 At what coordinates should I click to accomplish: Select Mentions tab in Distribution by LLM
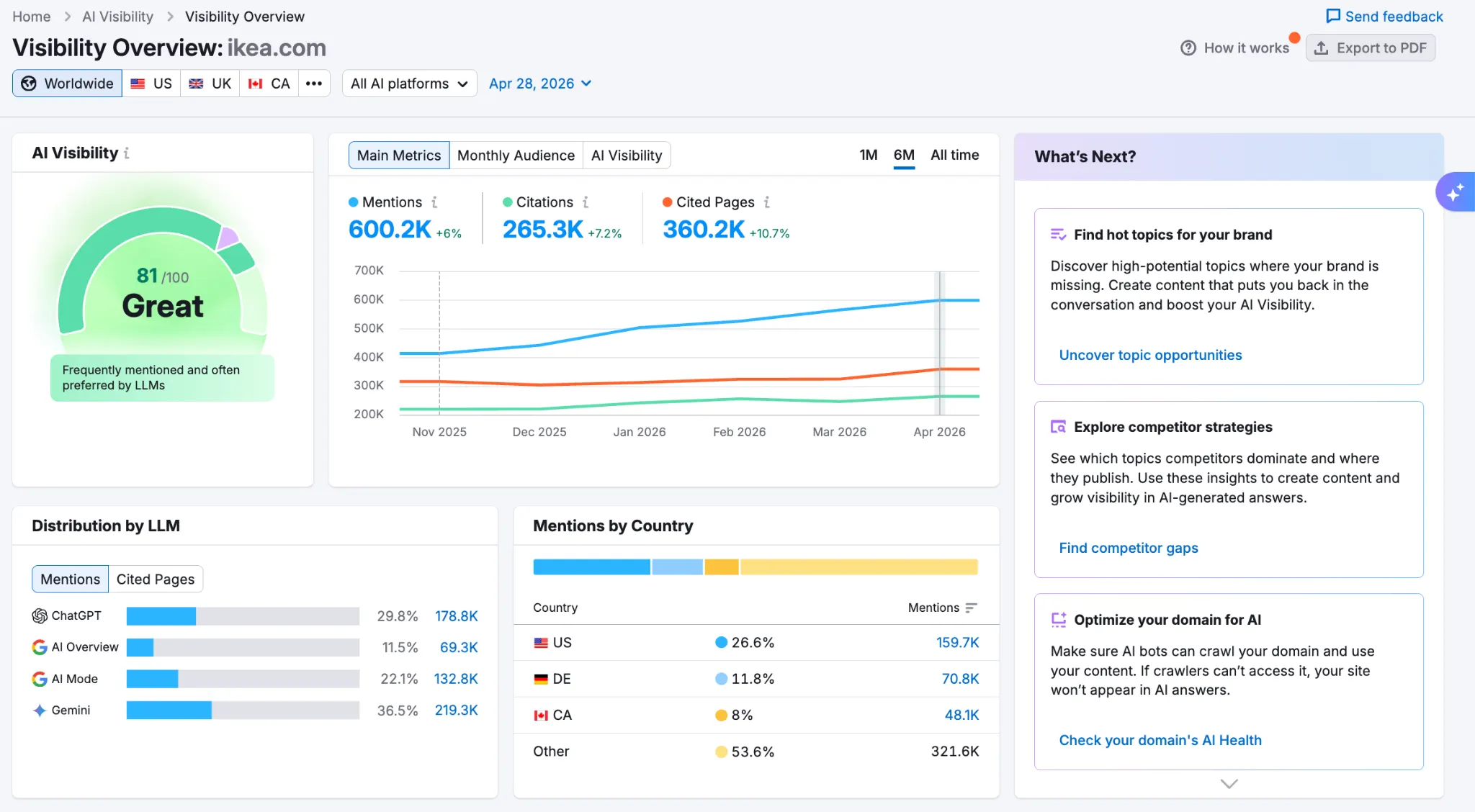(x=70, y=579)
